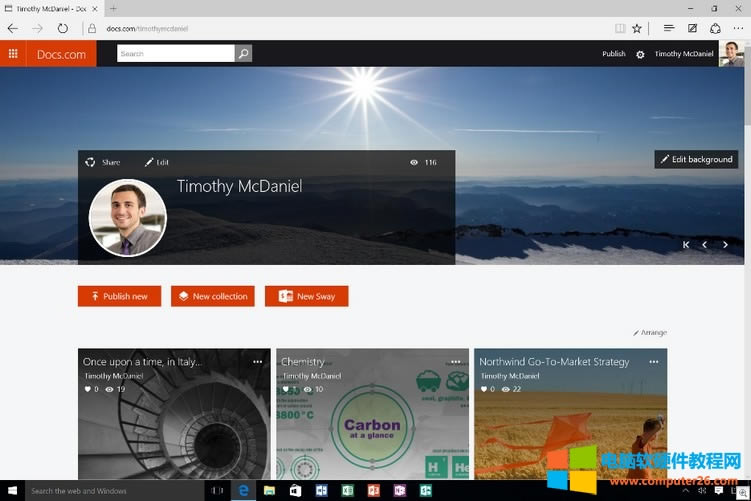
Task: Go to next background image arrow
Action: pyautogui.click(x=726, y=244)
